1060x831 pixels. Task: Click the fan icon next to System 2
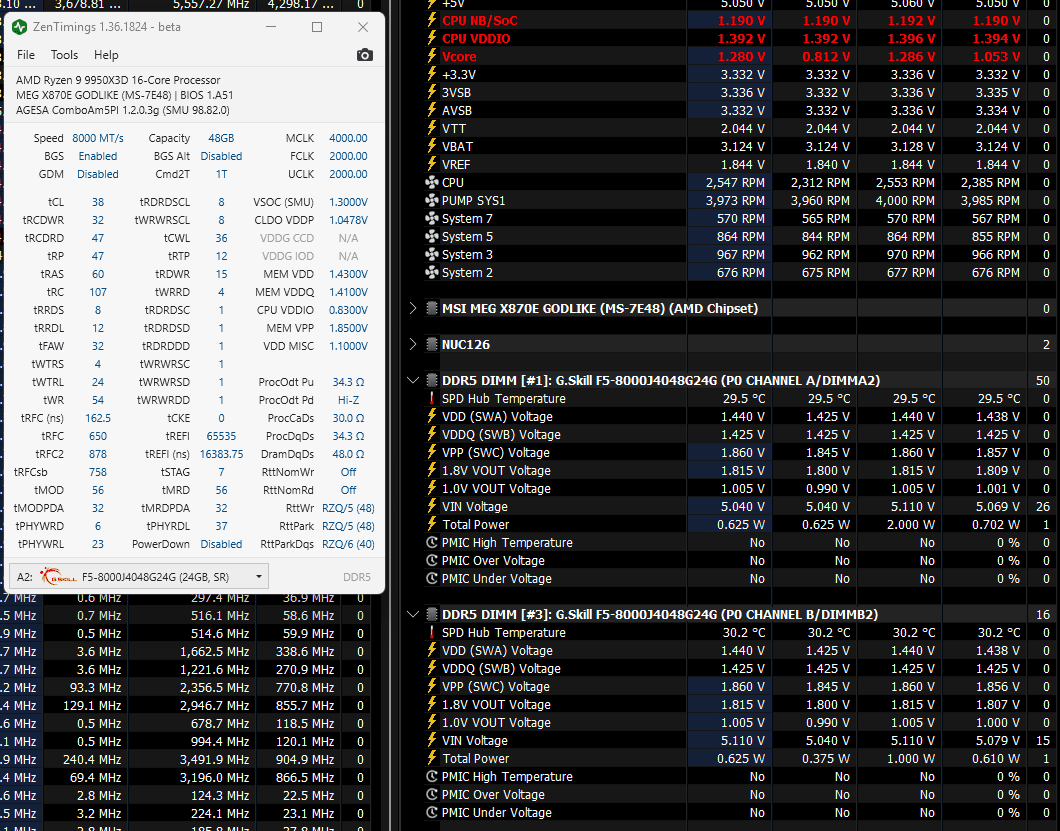(x=431, y=272)
